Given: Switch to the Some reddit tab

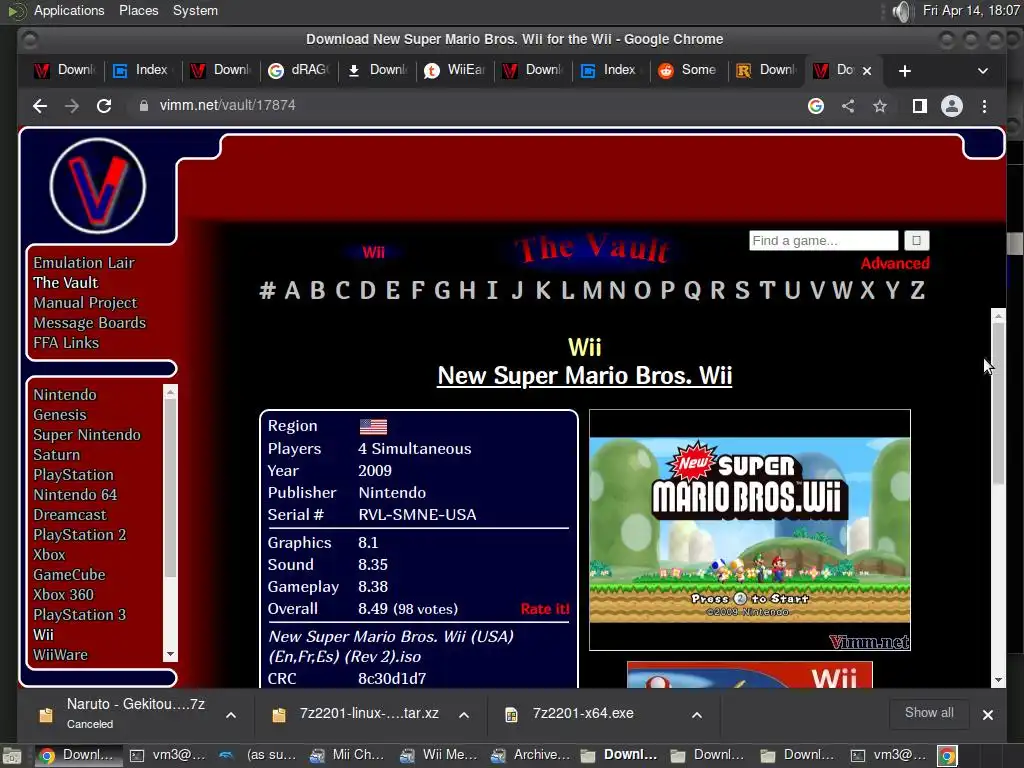Looking at the screenshot, I should tap(689, 70).
